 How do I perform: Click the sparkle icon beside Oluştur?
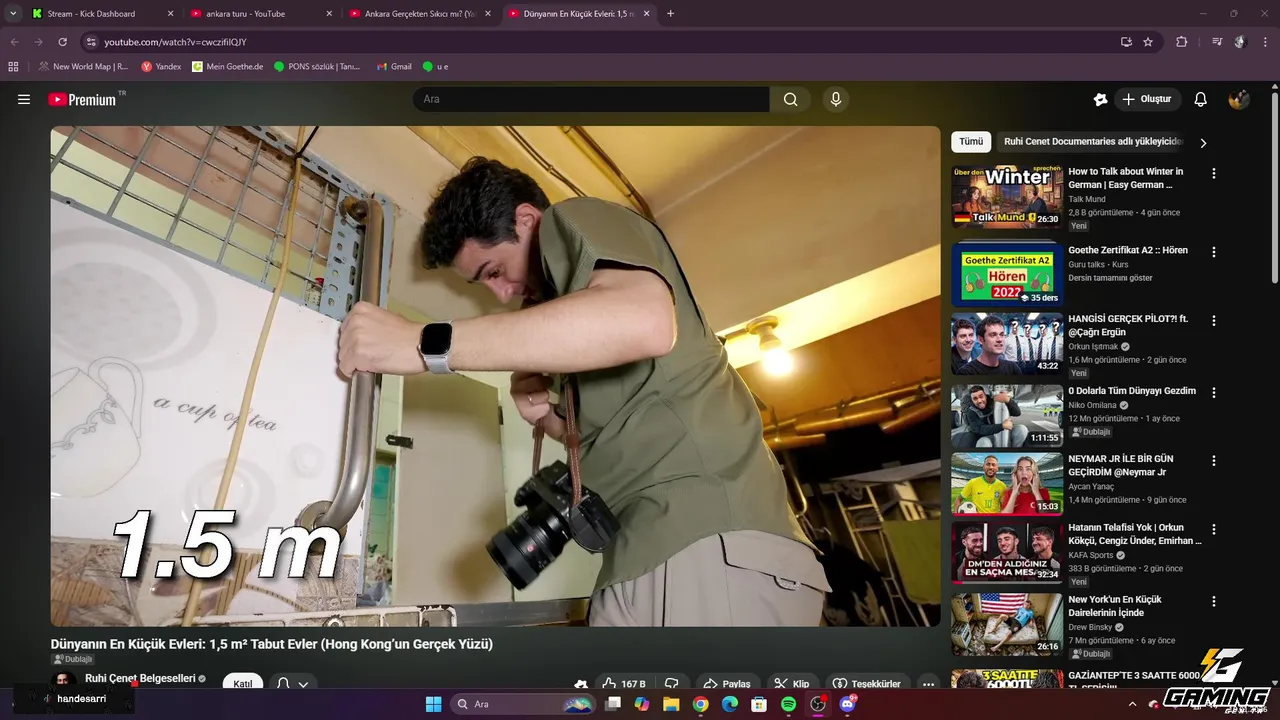coord(1100,99)
